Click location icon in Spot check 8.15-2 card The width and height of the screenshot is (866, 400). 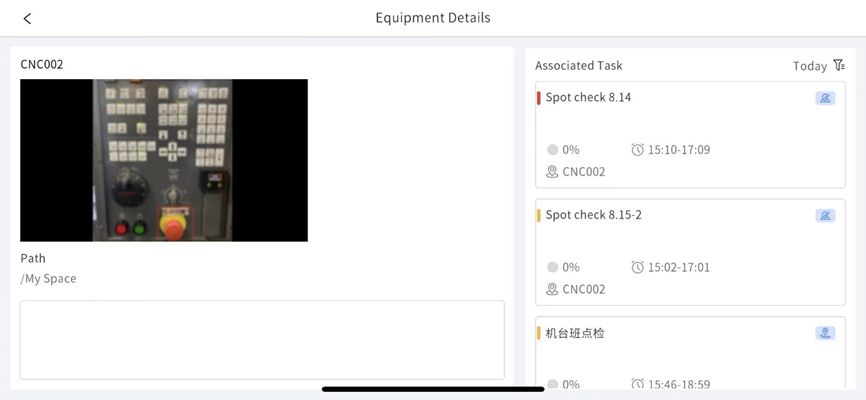click(552, 289)
